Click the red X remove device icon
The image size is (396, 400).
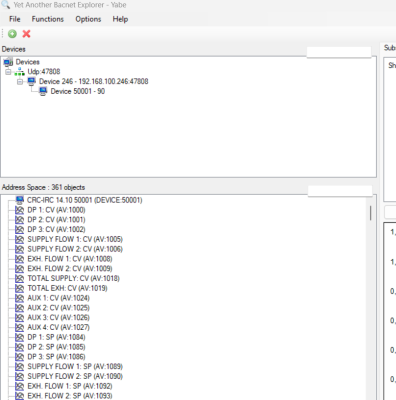(26, 34)
